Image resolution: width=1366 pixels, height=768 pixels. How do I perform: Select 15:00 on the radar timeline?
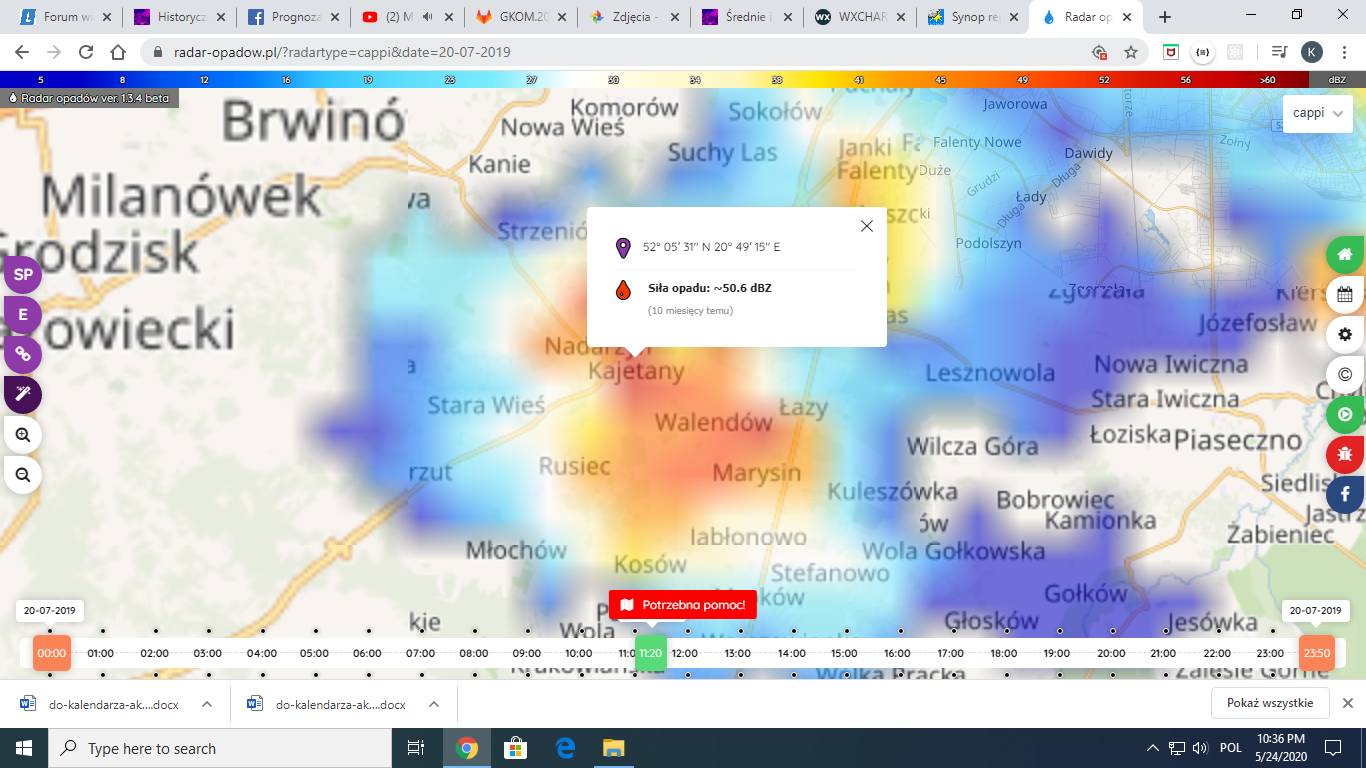844,653
